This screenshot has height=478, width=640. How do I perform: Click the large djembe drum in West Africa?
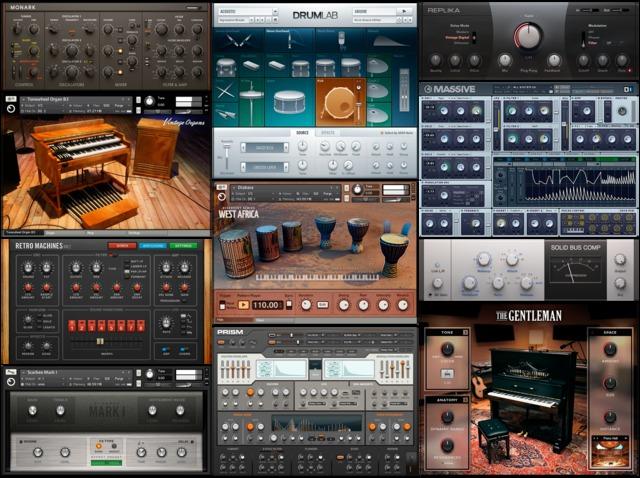tap(393, 254)
